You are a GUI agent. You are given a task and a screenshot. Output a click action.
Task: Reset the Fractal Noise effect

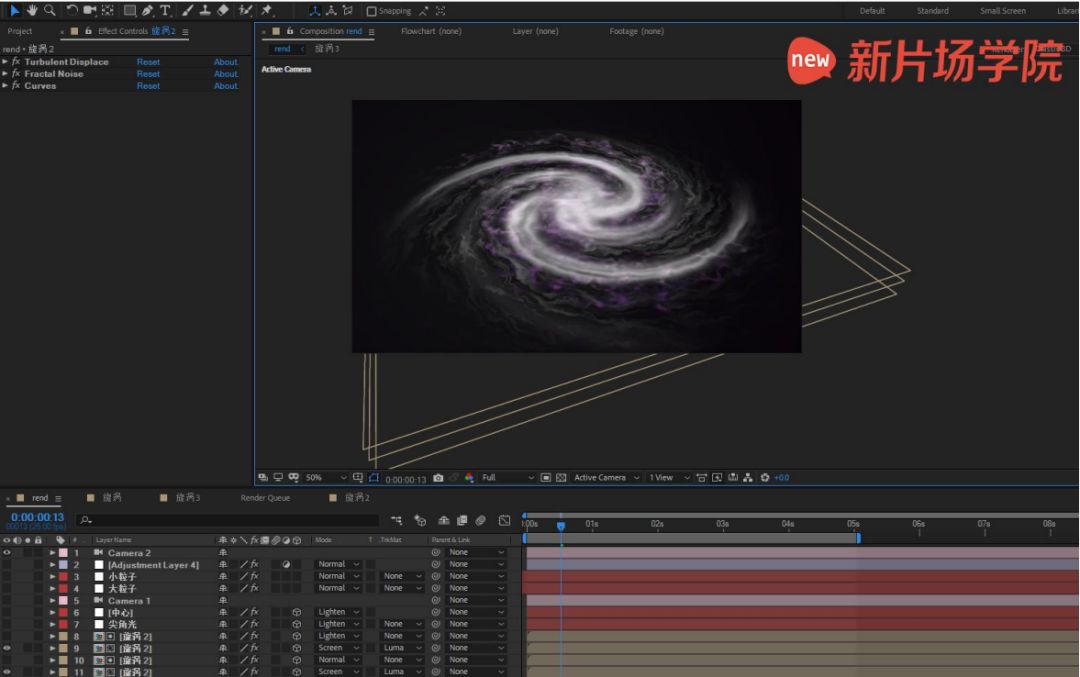pyautogui.click(x=148, y=74)
